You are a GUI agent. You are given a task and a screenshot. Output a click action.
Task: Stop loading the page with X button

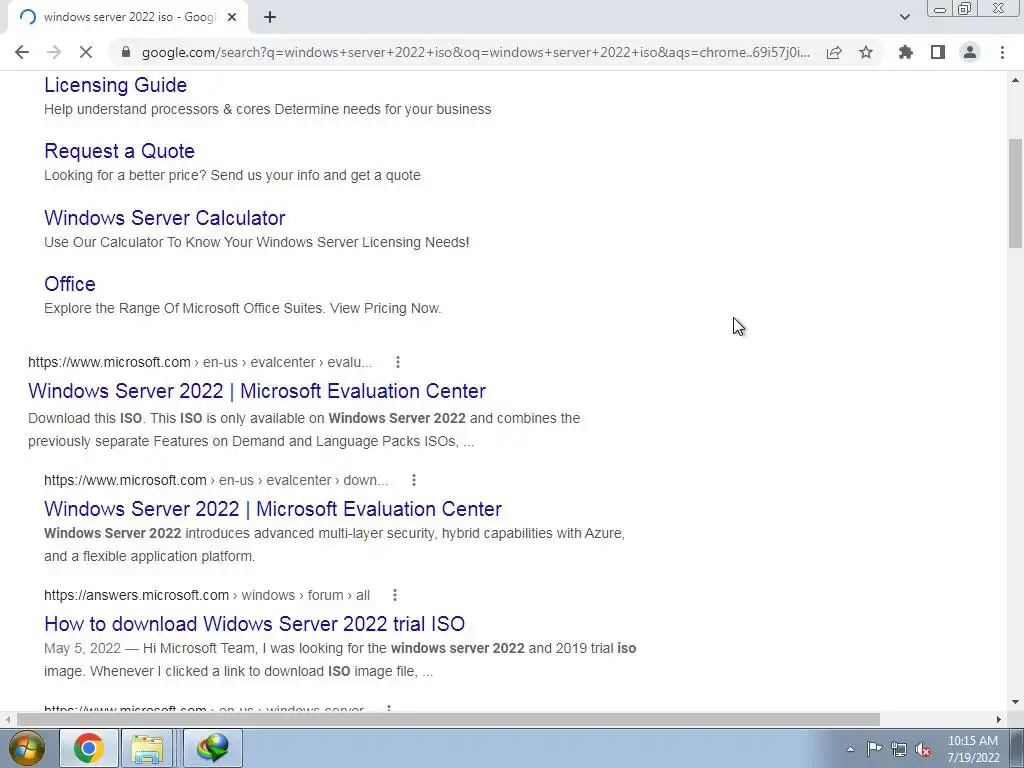click(86, 52)
